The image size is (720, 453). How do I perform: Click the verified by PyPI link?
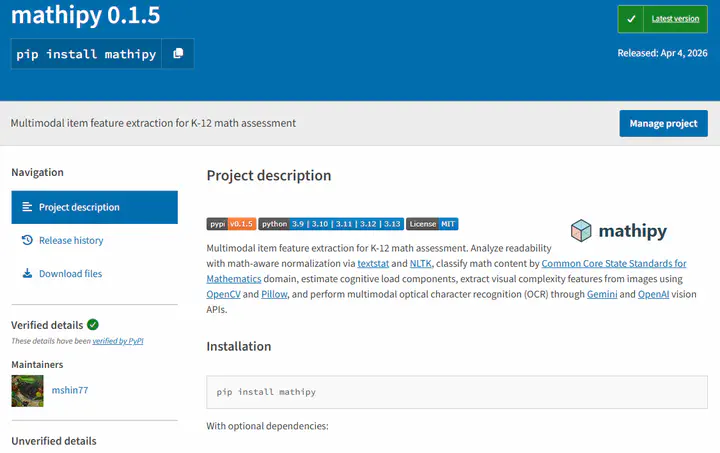(x=118, y=341)
